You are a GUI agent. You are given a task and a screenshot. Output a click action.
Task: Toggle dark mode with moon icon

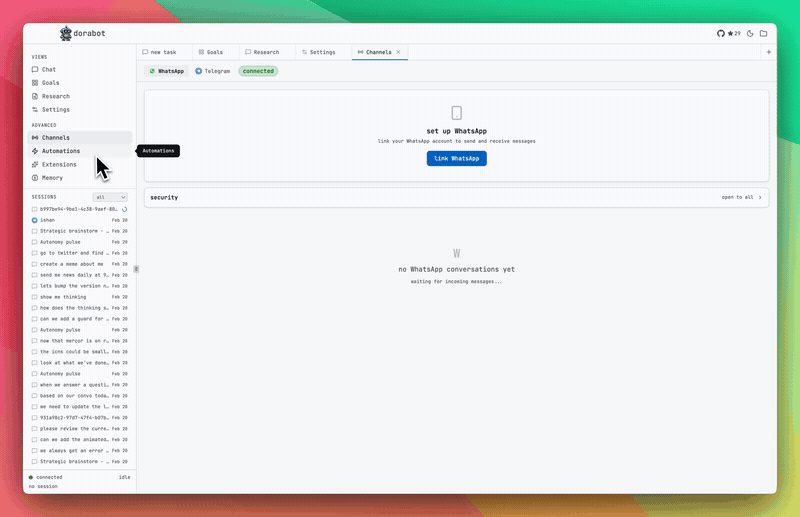pyautogui.click(x=750, y=34)
